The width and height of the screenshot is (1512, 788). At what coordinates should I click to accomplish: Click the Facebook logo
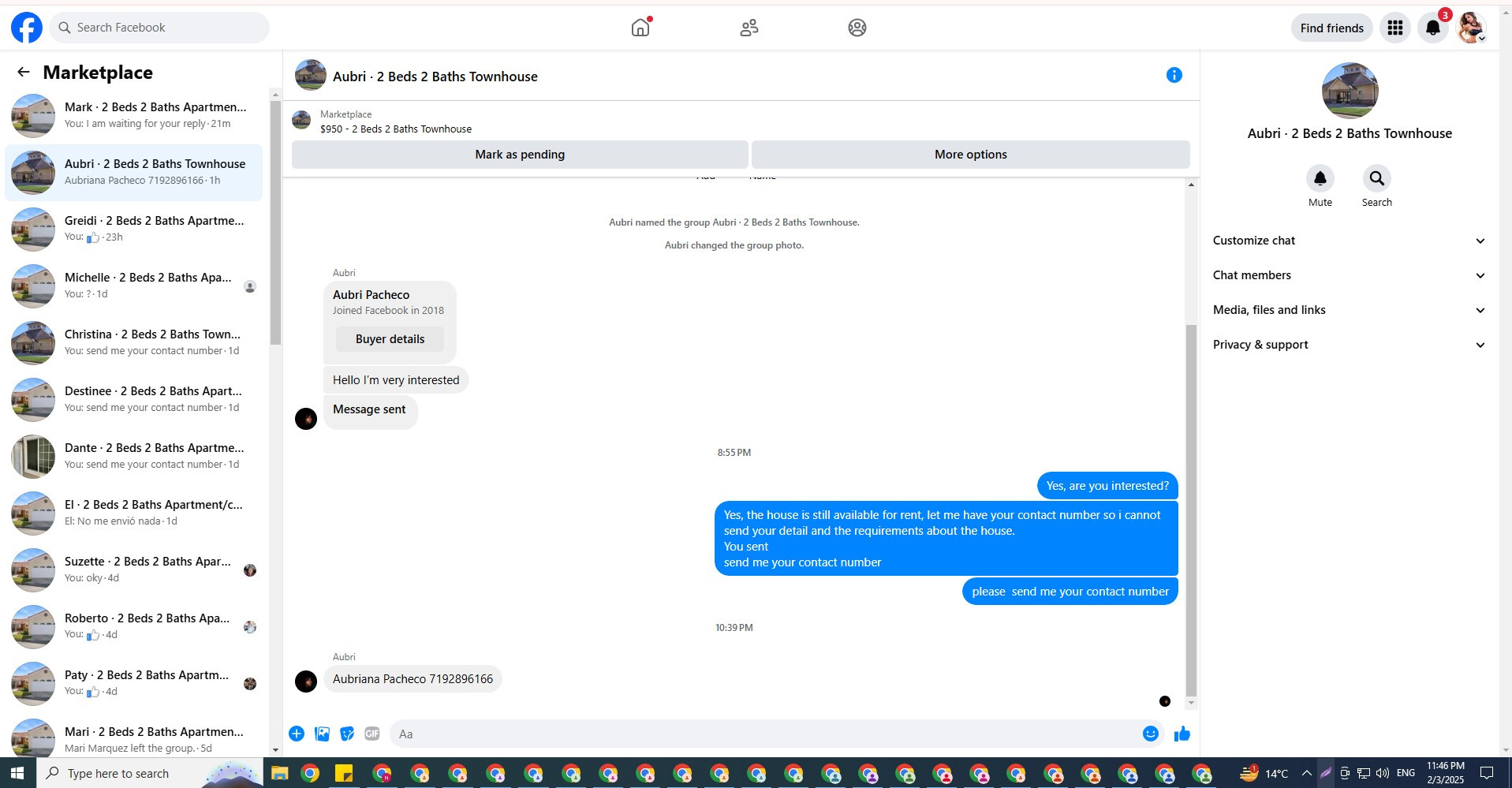[x=26, y=28]
